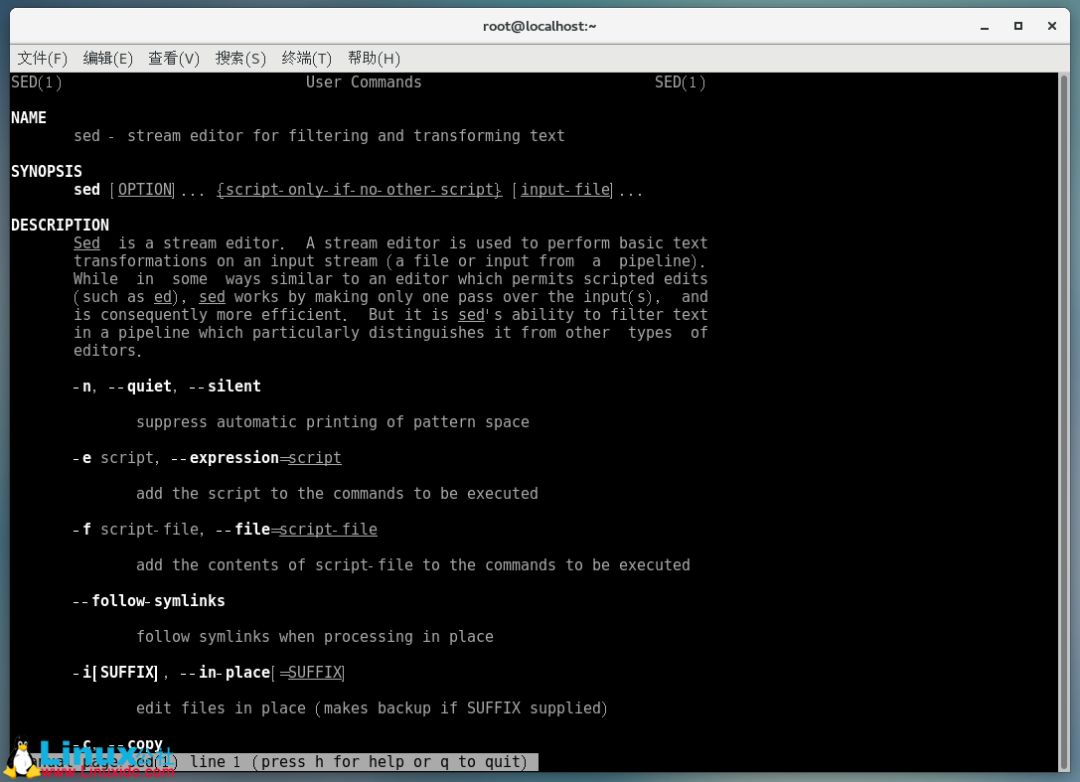
Task: Click the --follow-symlinks option text
Action: coord(149,601)
